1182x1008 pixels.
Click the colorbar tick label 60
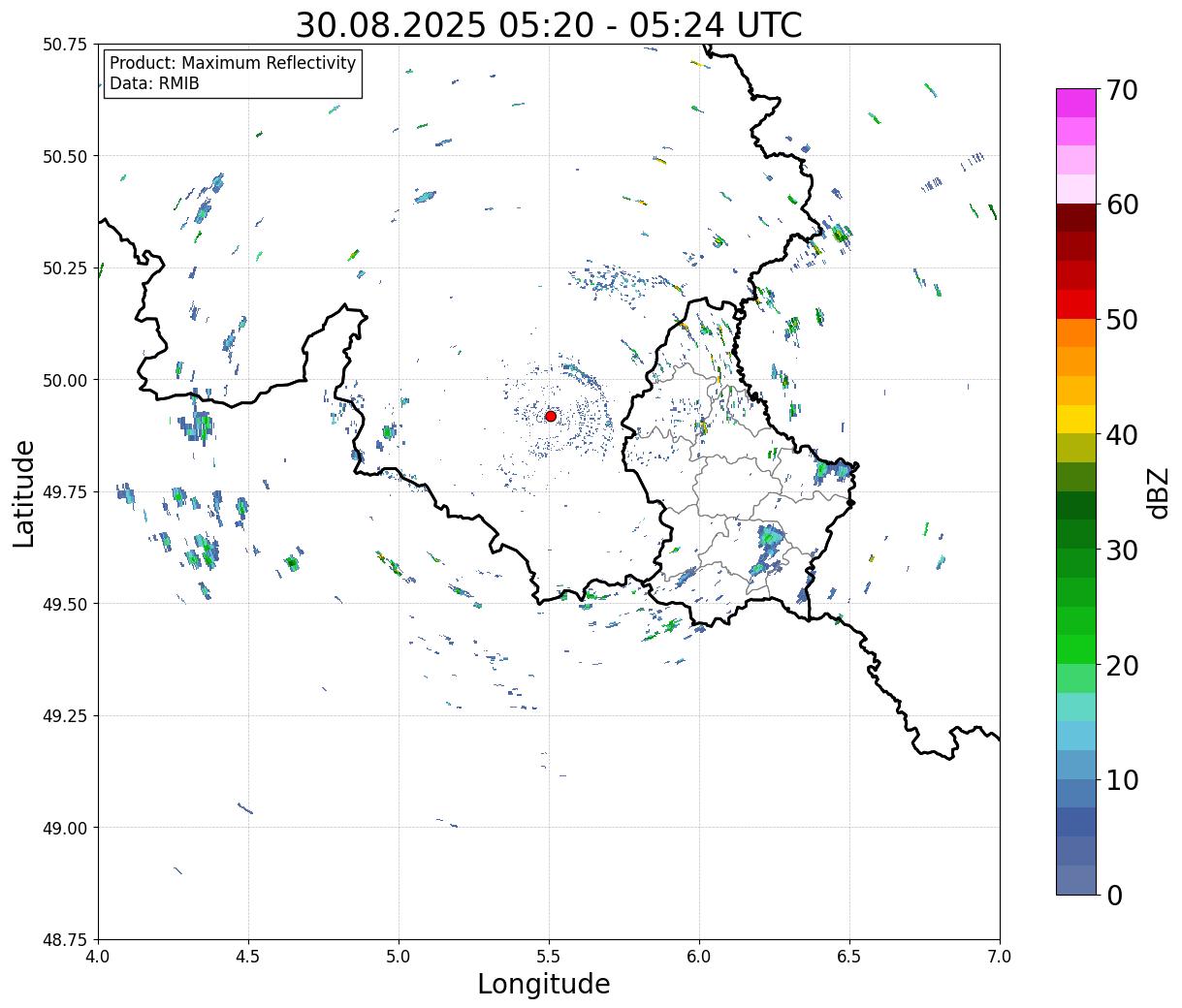point(1121,205)
